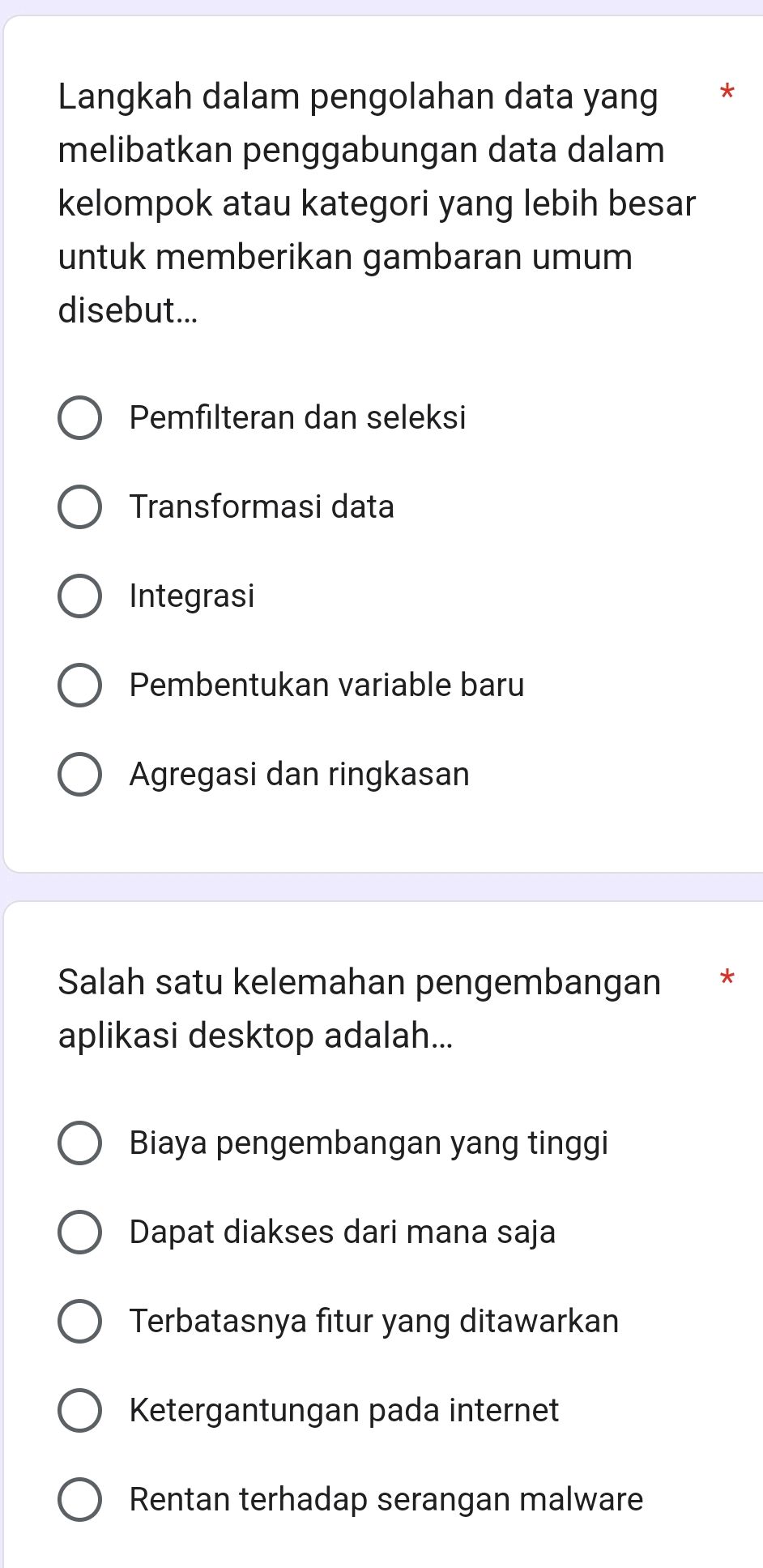Image resolution: width=763 pixels, height=1568 pixels.
Task: Click the label text 'Ketergantungan pada internet'
Action: pyautogui.click(x=343, y=1410)
